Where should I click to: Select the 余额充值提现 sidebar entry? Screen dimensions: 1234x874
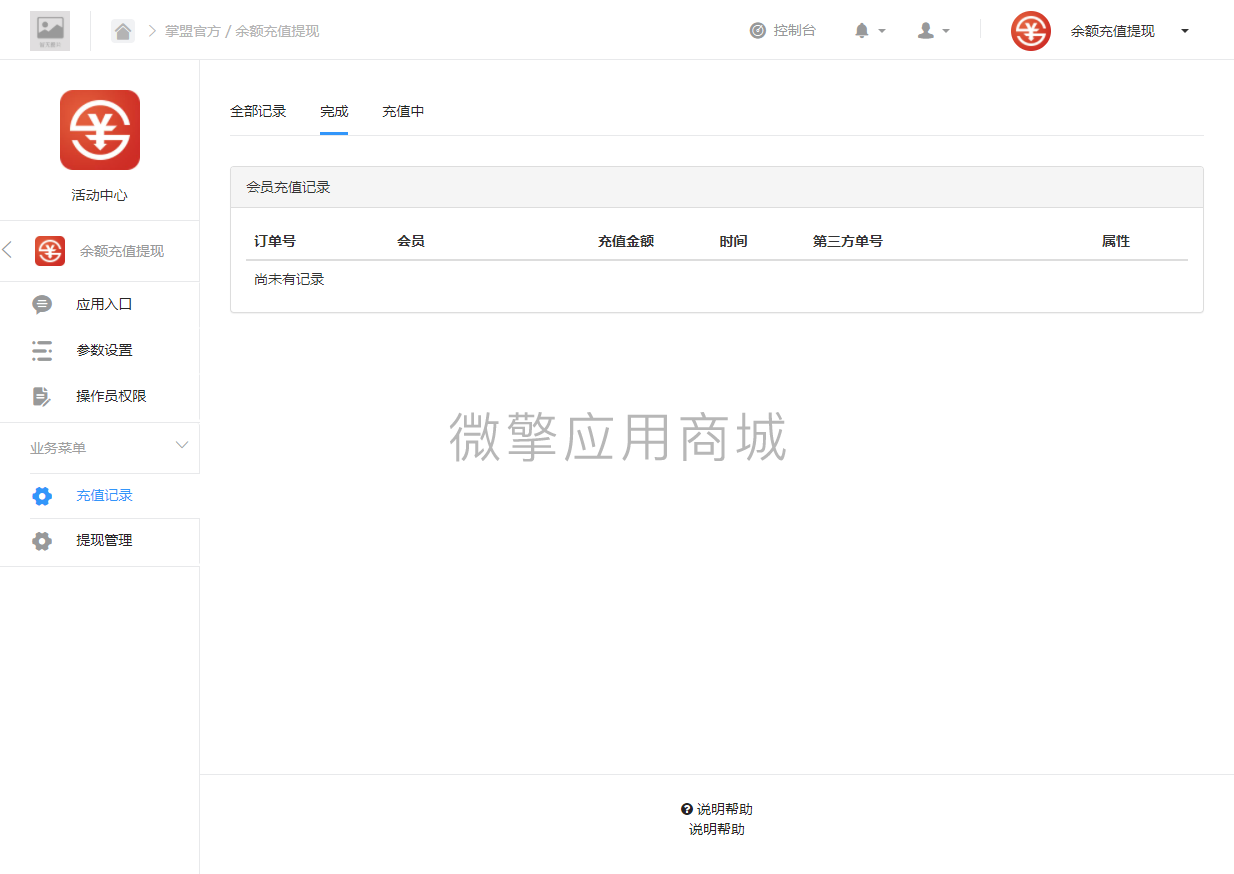(122, 251)
